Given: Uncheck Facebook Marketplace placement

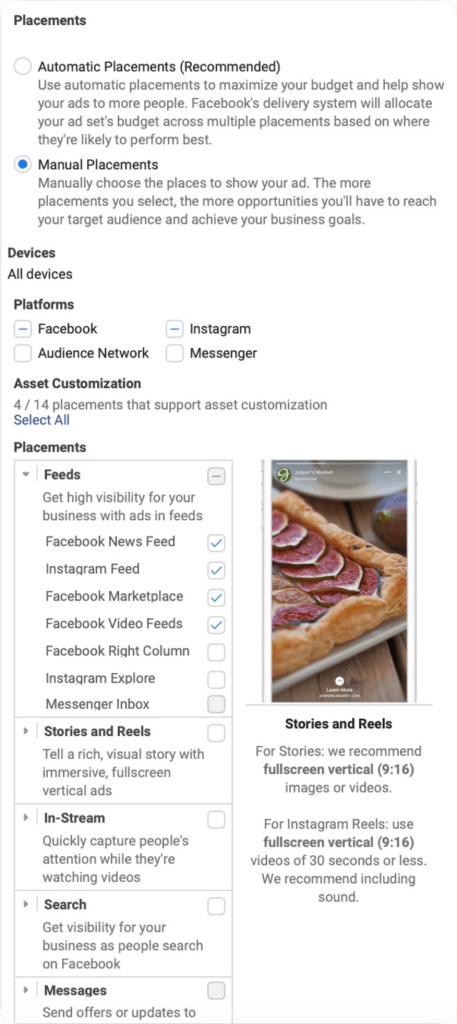Looking at the screenshot, I should (x=216, y=597).
